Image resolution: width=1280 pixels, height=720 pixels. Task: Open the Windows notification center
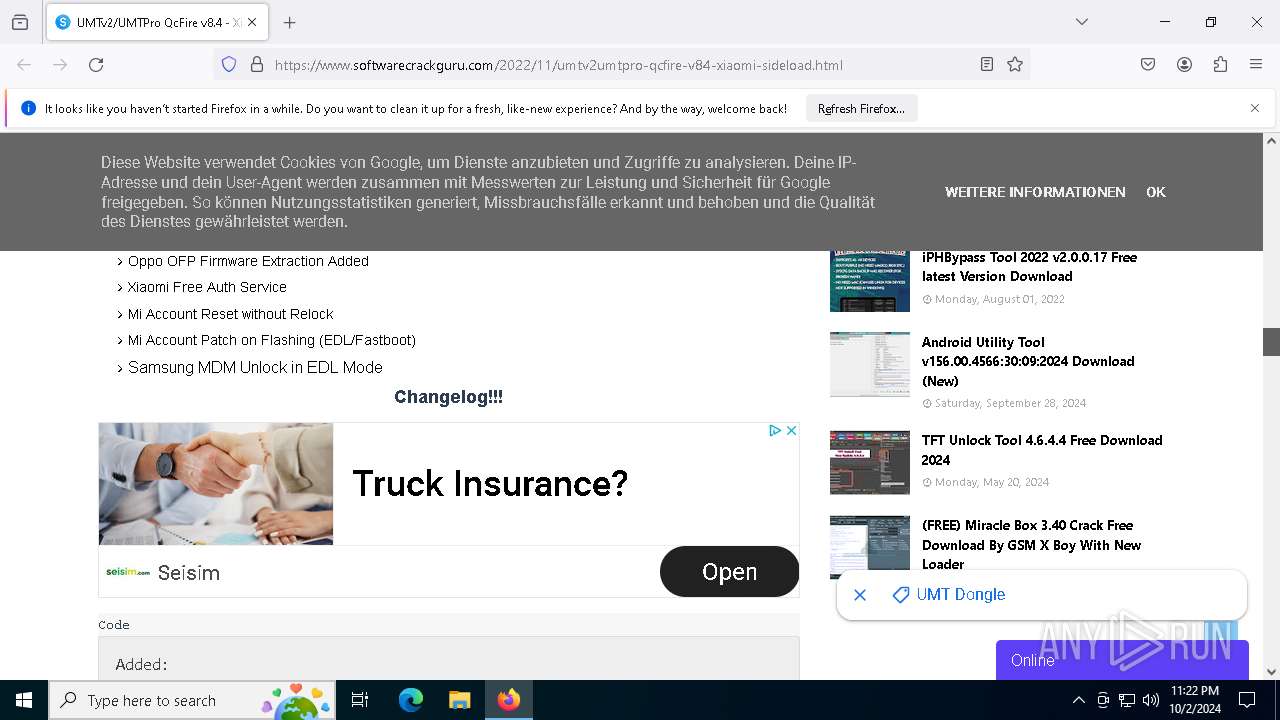[x=1247, y=700]
